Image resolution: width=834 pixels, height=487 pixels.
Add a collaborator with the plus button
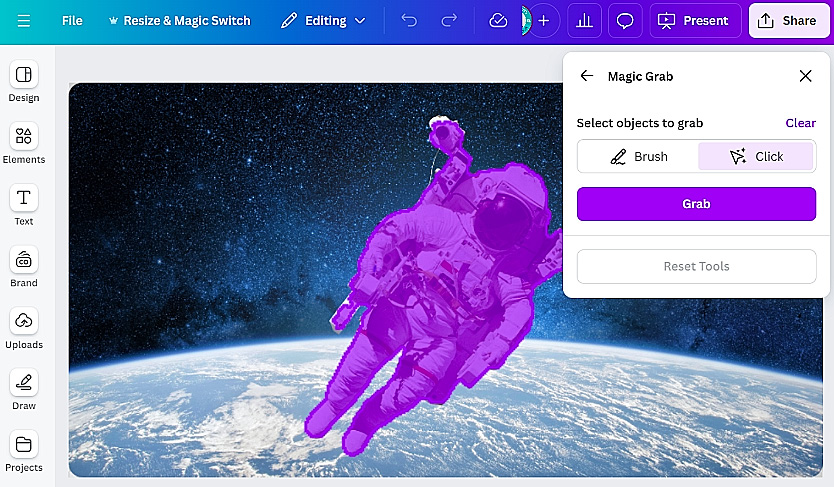(544, 21)
